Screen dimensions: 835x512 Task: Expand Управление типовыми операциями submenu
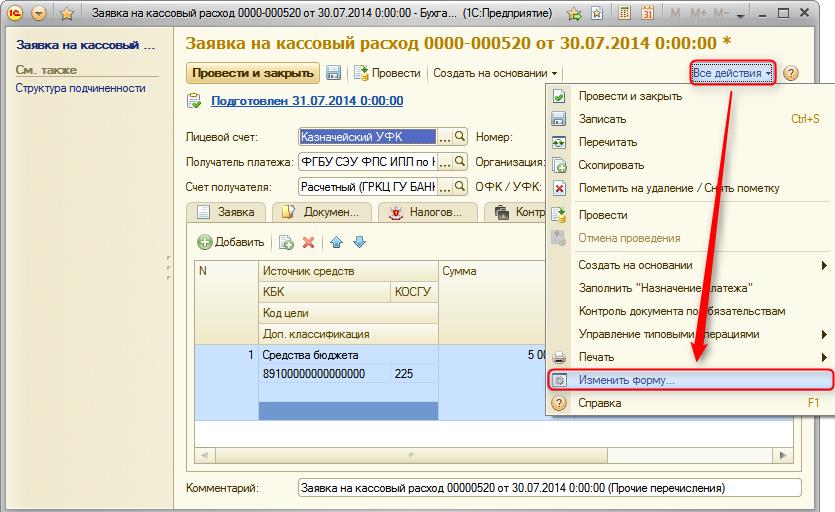[x=689, y=334]
